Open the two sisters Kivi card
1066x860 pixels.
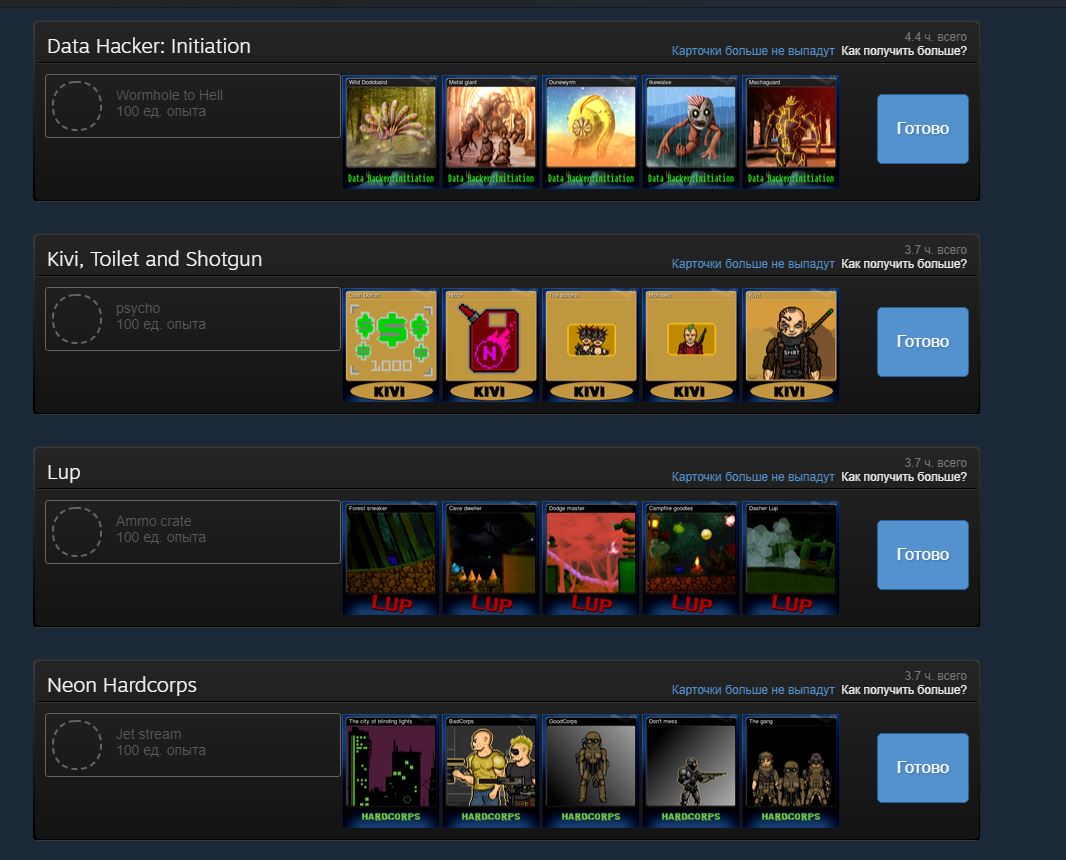click(x=590, y=345)
